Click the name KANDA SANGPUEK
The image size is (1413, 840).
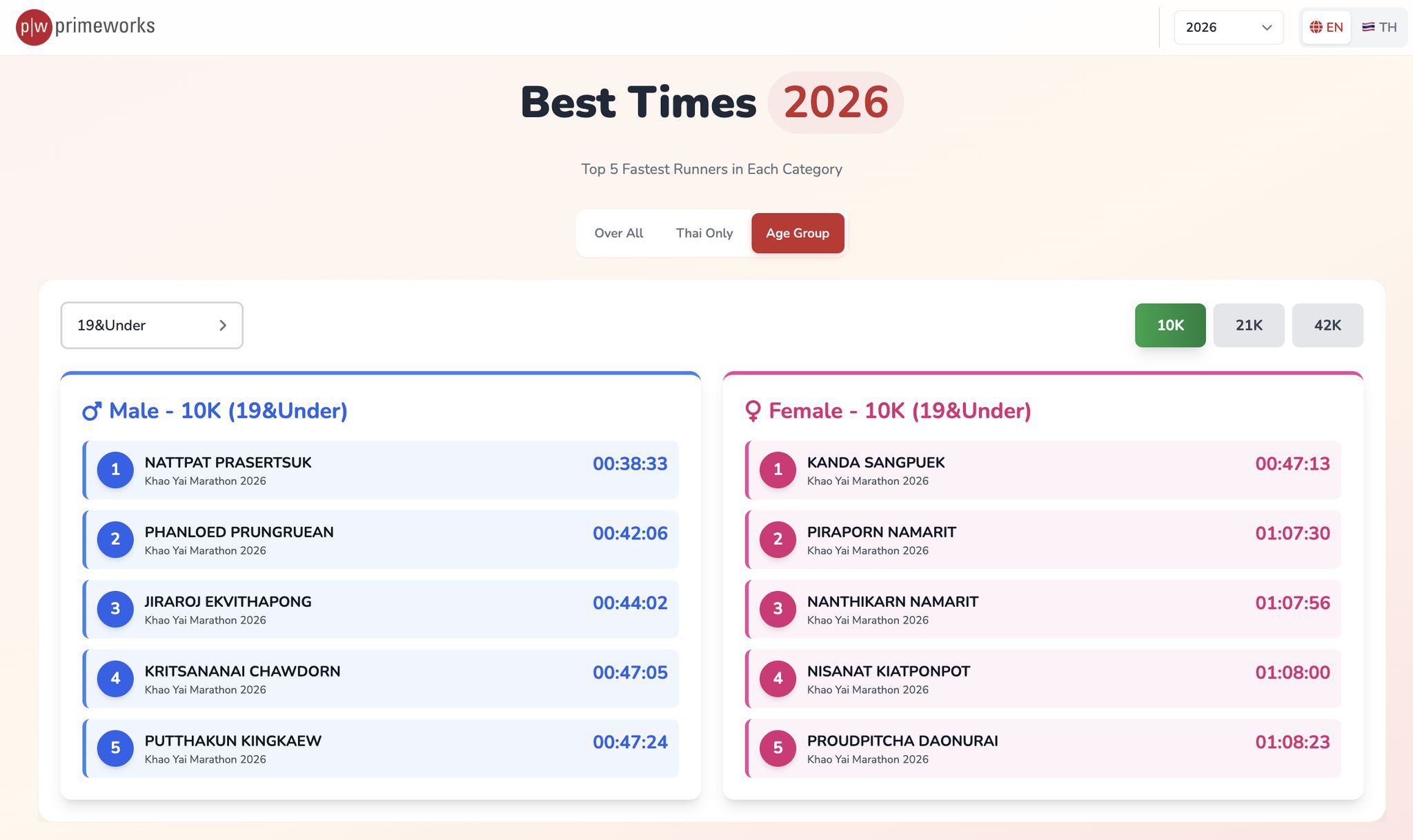click(x=876, y=463)
